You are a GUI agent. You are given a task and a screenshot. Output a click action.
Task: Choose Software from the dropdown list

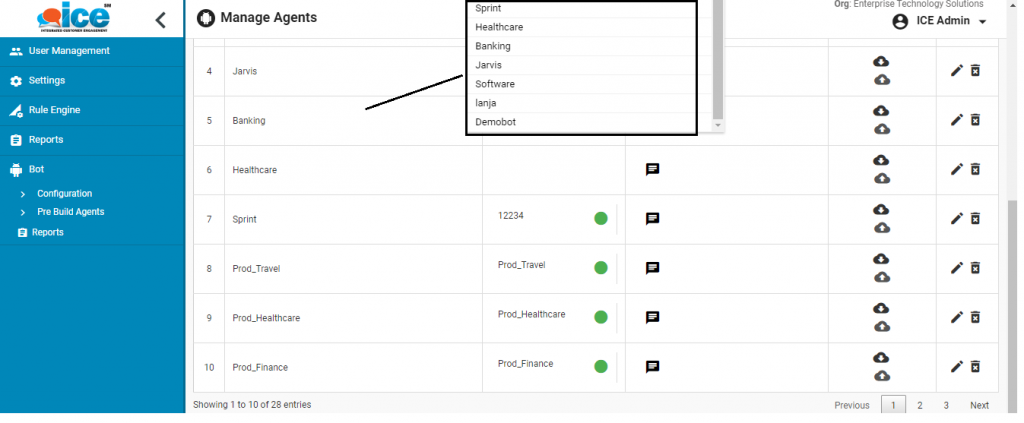(x=495, y=84)
